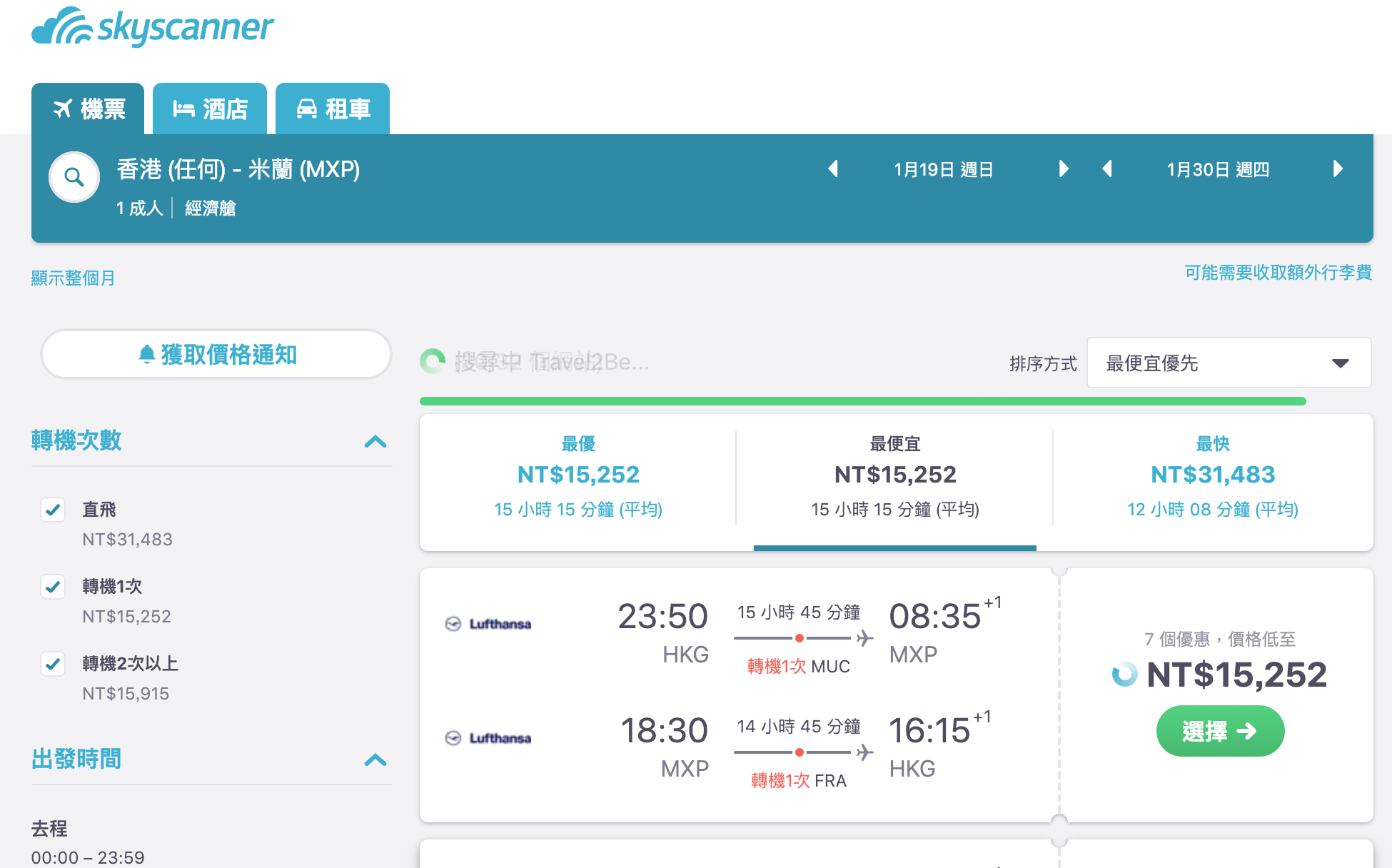Click the departure date 1月19日 週日
Viewport: 1392px width, 868px height.
point(944,170)
